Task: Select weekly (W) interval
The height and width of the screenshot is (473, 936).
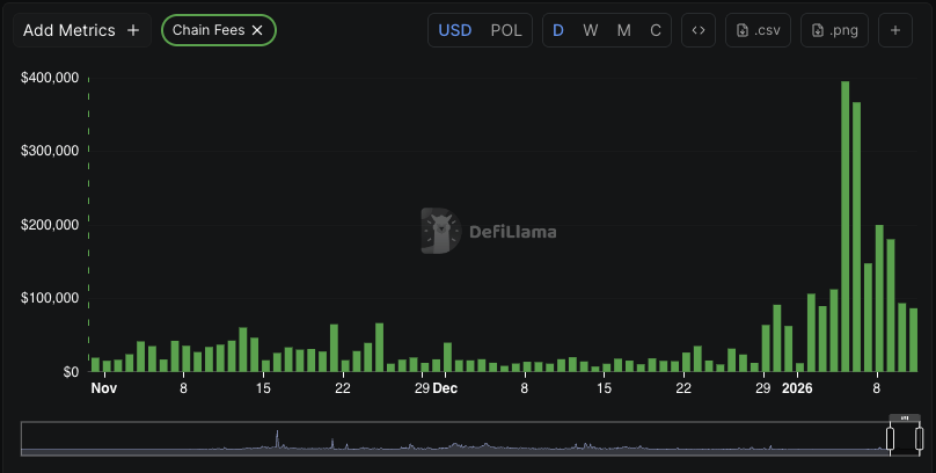Action: coord(591,30)
